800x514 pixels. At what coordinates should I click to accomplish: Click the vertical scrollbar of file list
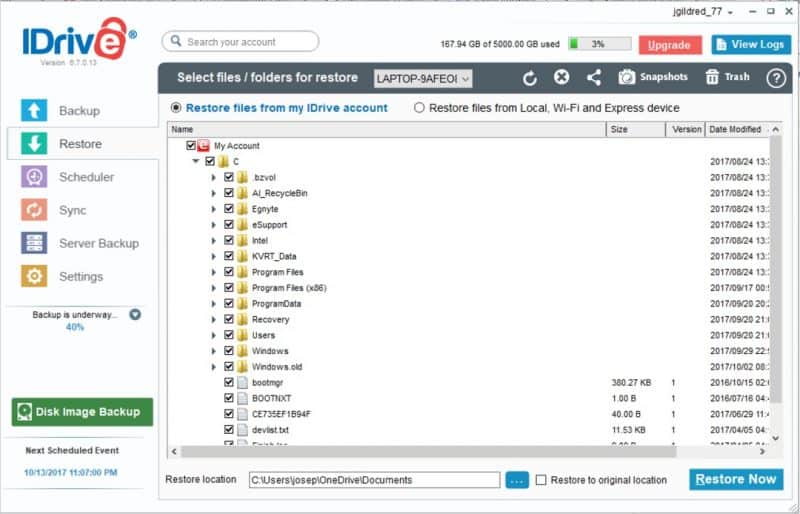click(x=776, y=268)
